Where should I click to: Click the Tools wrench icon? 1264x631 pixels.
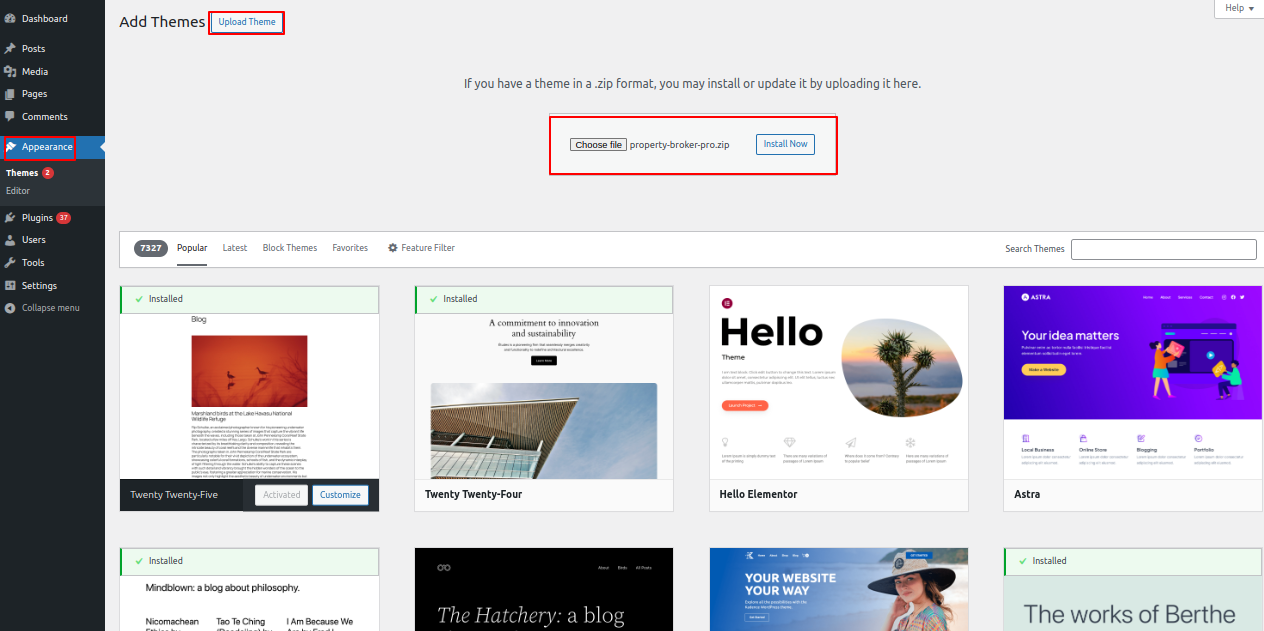pyautogui.click(x=10, y=263)
